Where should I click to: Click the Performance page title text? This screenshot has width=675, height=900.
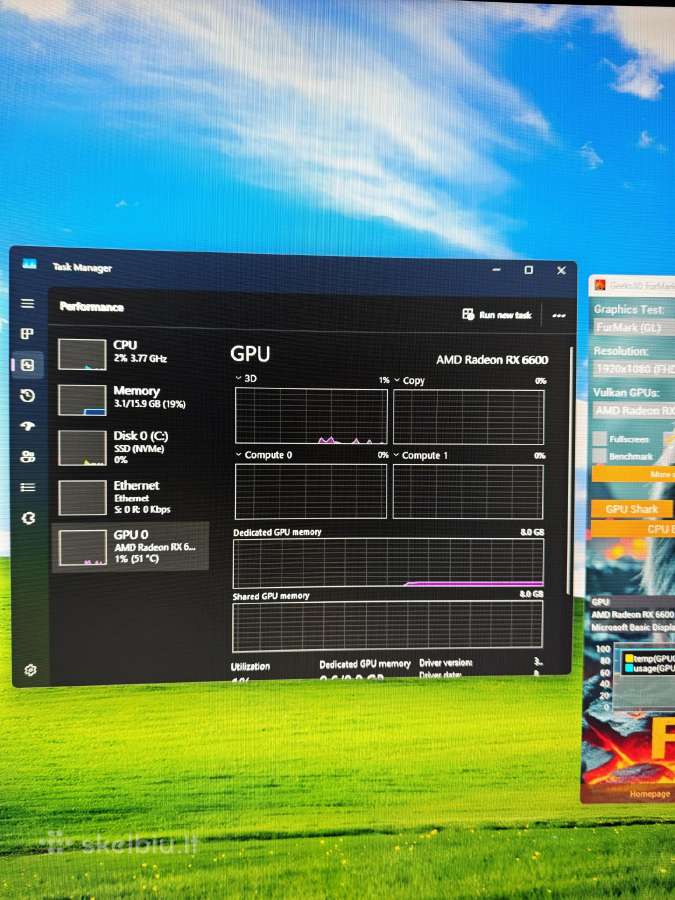91,307
